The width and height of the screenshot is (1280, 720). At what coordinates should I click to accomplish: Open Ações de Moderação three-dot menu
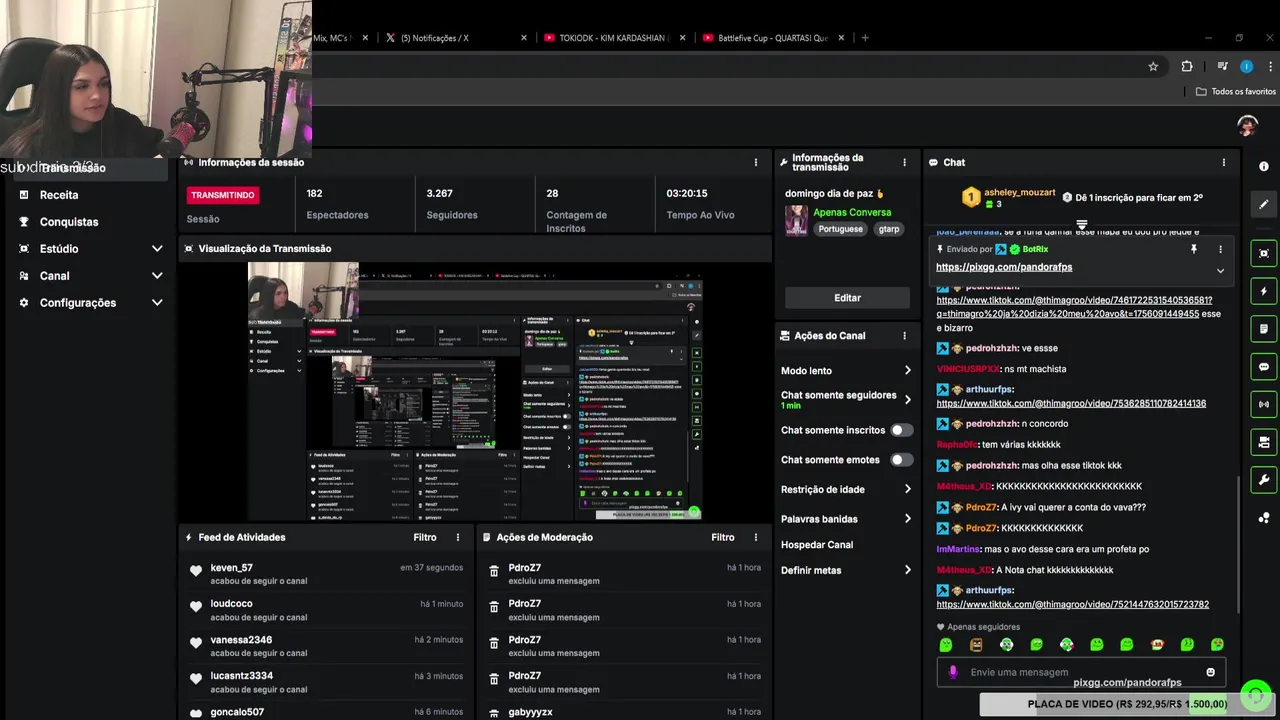click(x=756, y=537)
